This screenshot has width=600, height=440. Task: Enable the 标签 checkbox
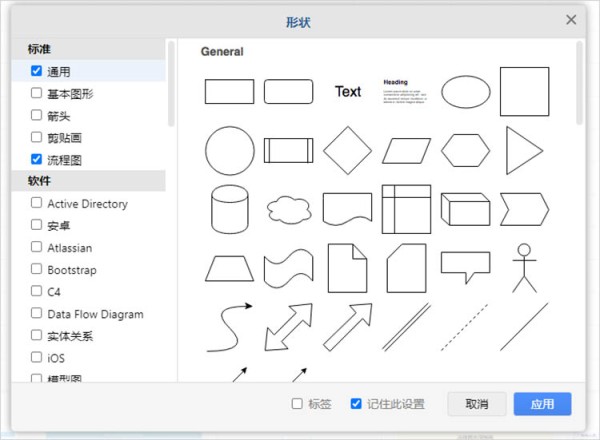pos(297,404)
